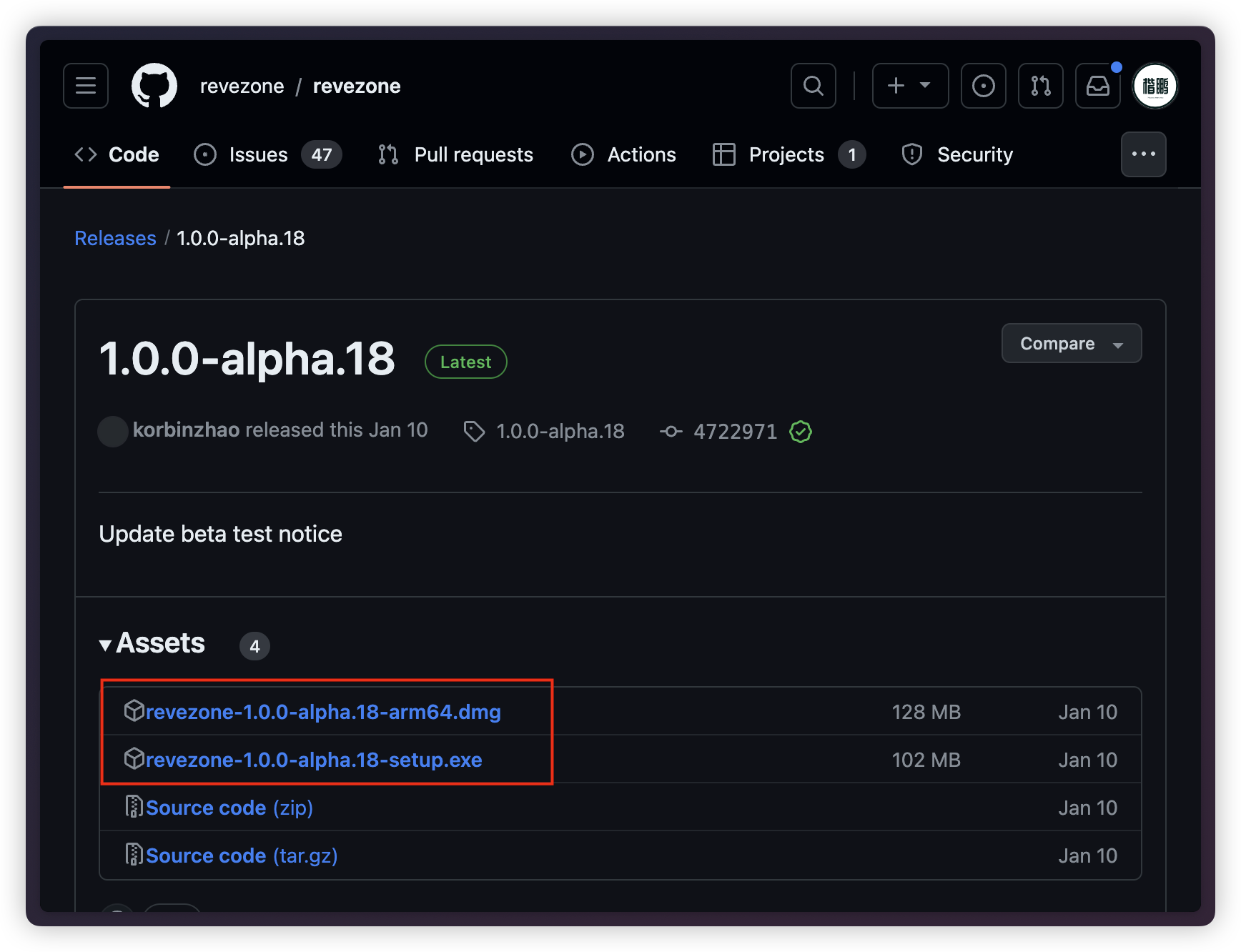Viewport: 1241px width, 952px height.
Task: Open commit 4722971
Action: 735,432
